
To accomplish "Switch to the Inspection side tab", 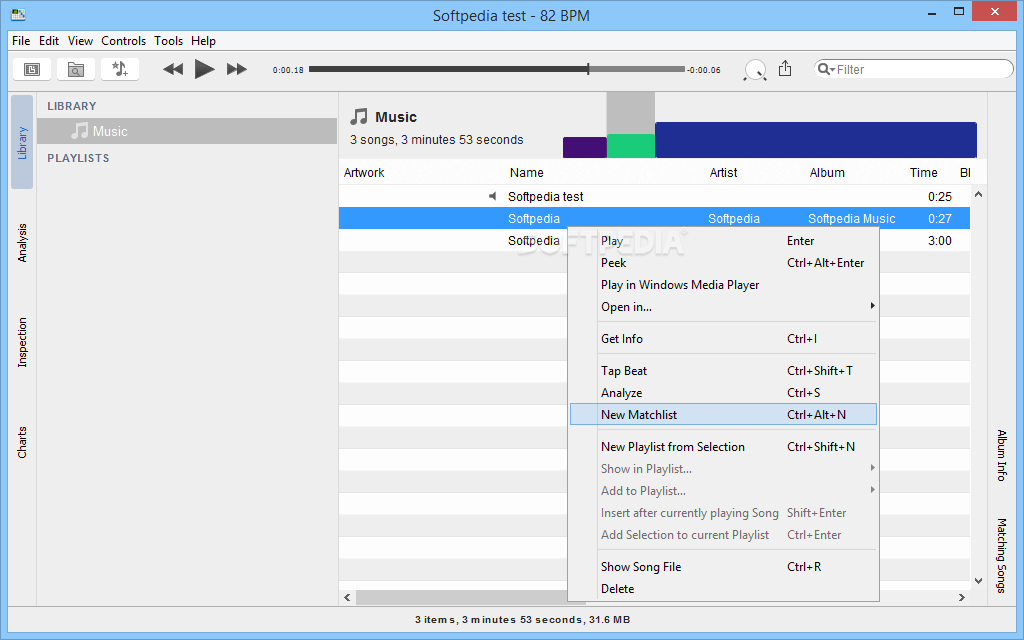I will click(22, 342).
